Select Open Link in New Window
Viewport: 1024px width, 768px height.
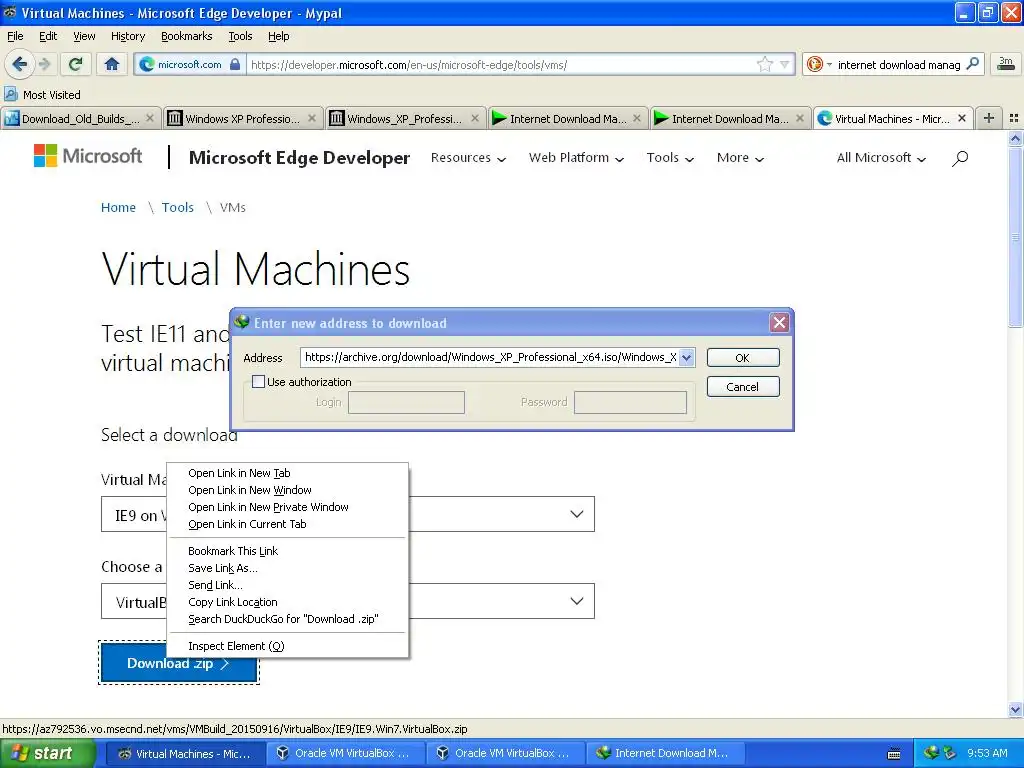click(x=287, y=490)
